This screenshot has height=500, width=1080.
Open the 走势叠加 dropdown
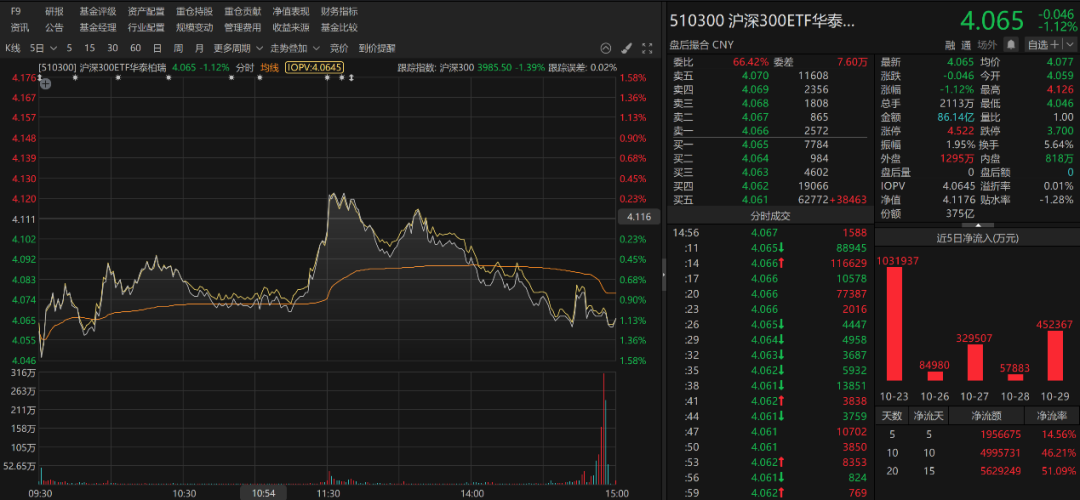[x=294, y=48]
